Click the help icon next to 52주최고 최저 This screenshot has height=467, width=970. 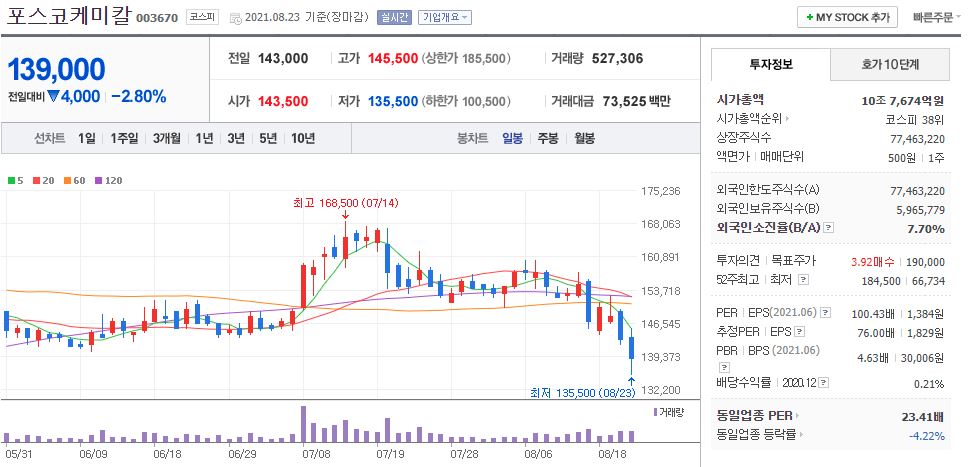tap(803, 280)
